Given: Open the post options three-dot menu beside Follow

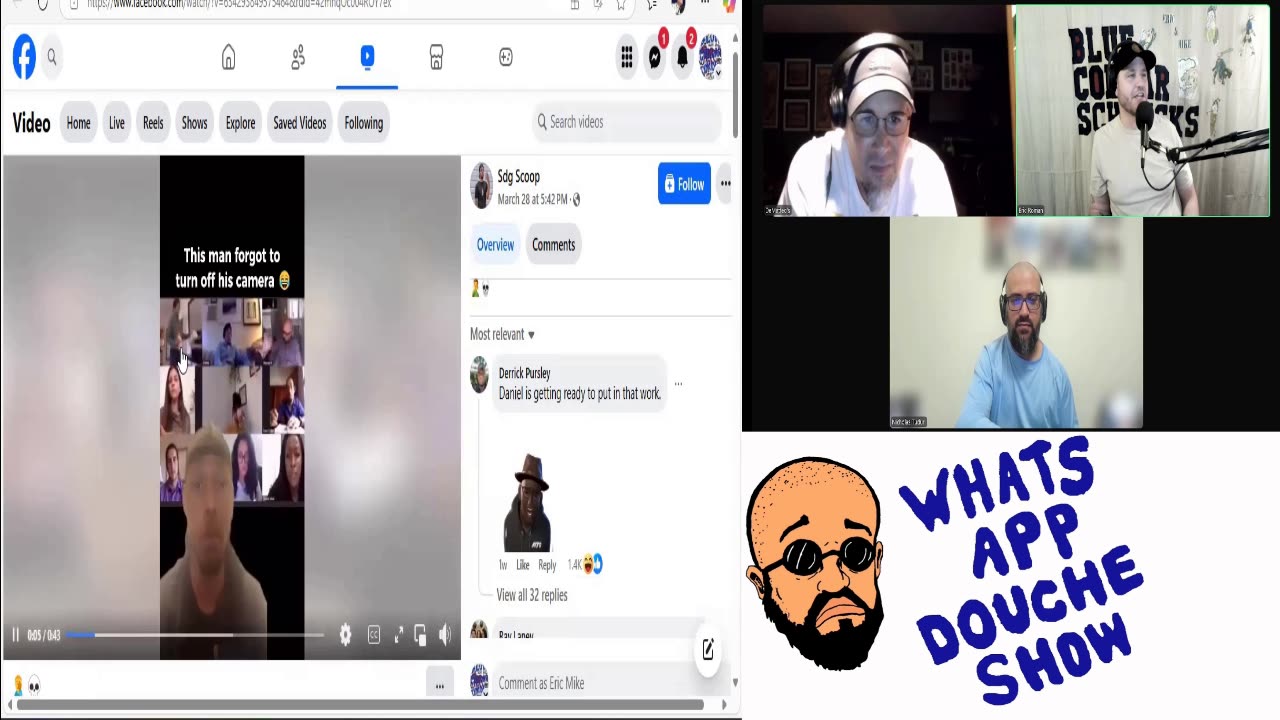Looking at the screenshot, I should point(725,184).
